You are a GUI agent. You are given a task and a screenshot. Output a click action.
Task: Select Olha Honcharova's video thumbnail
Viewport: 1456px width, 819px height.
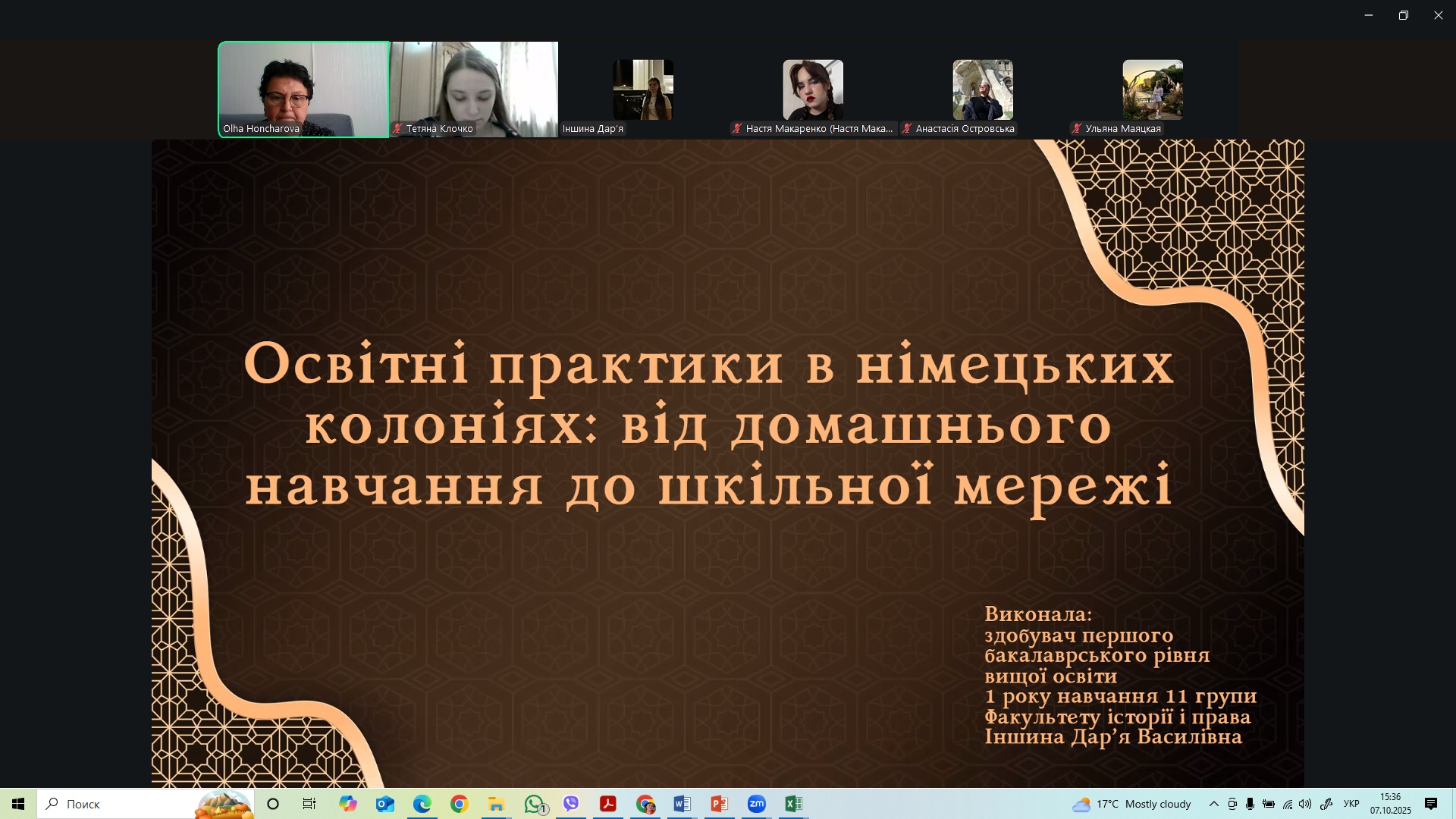pyautogui.click(x=303, y=89)
